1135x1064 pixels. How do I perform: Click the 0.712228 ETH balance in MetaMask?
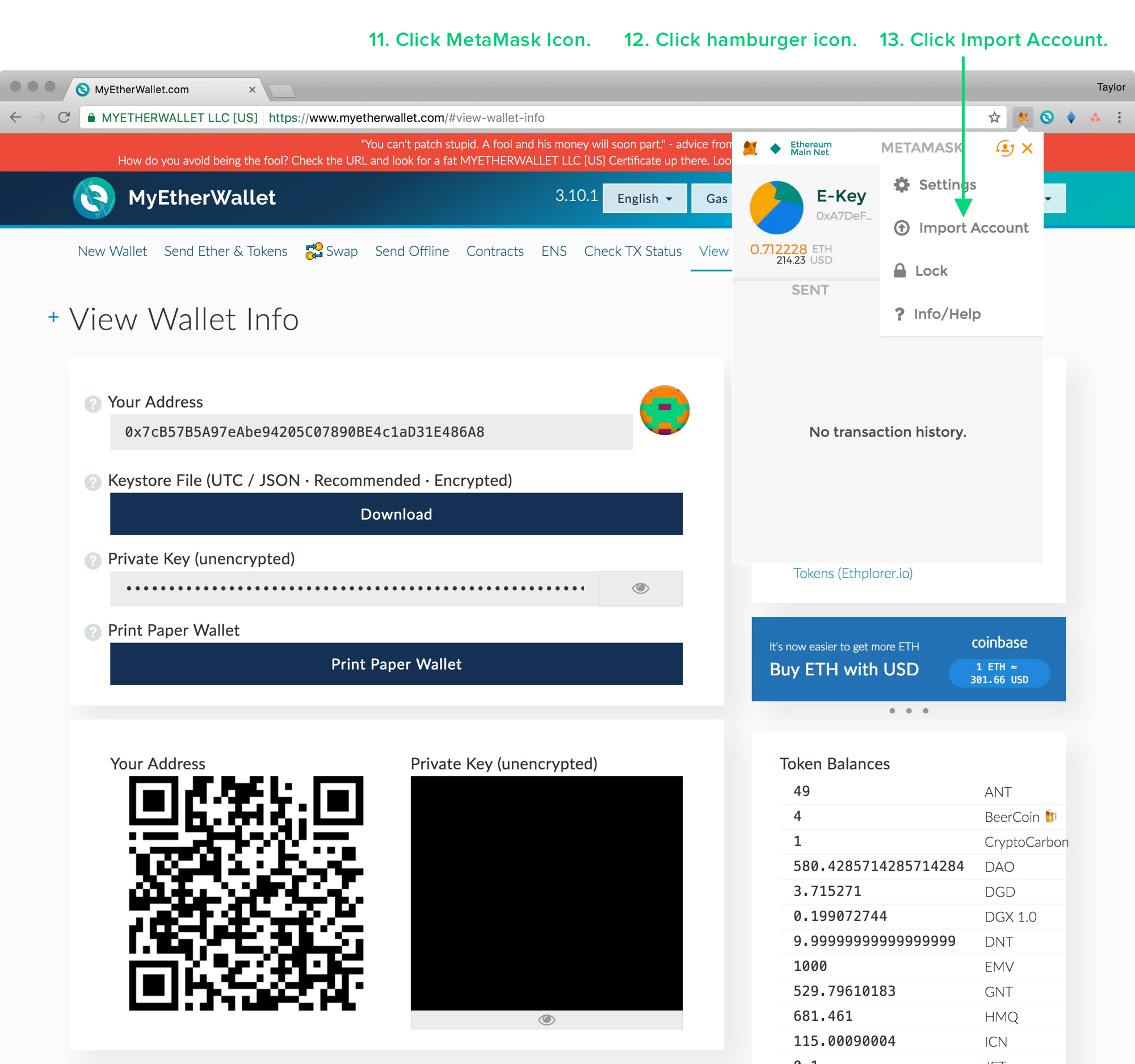click(x=791, y=249)
